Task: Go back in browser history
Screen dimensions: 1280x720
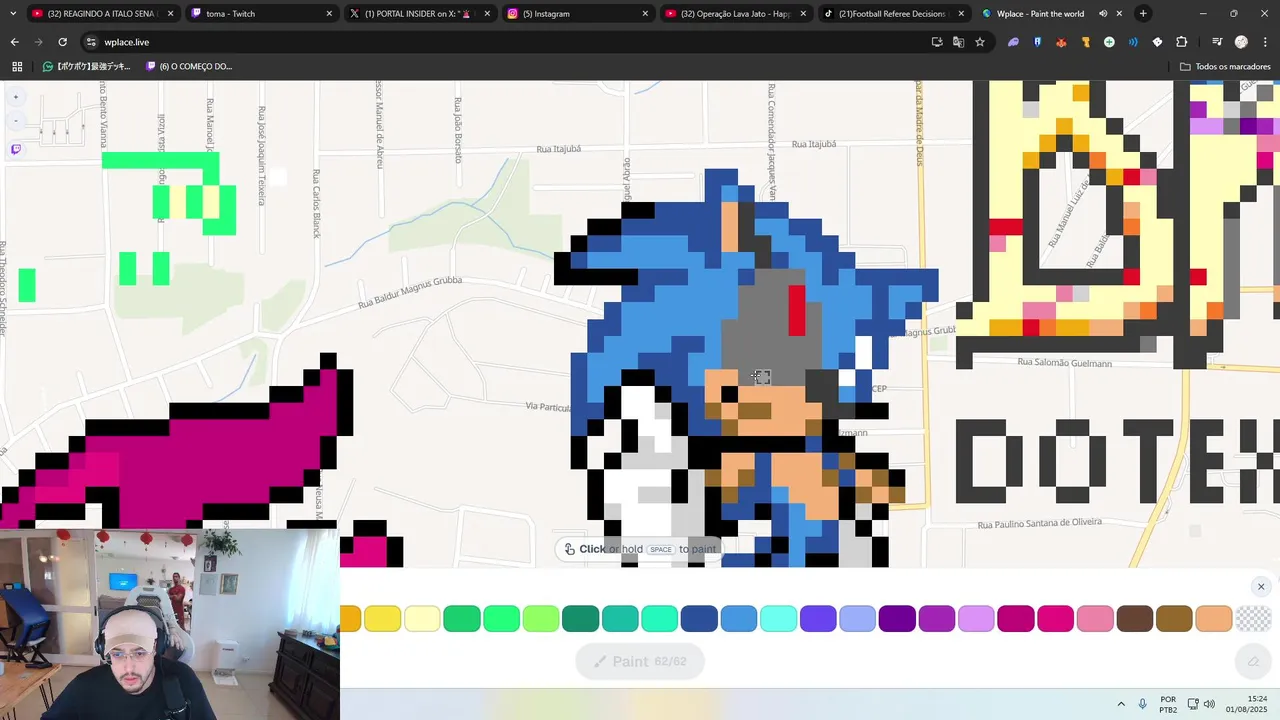Action: click(14, 42)
